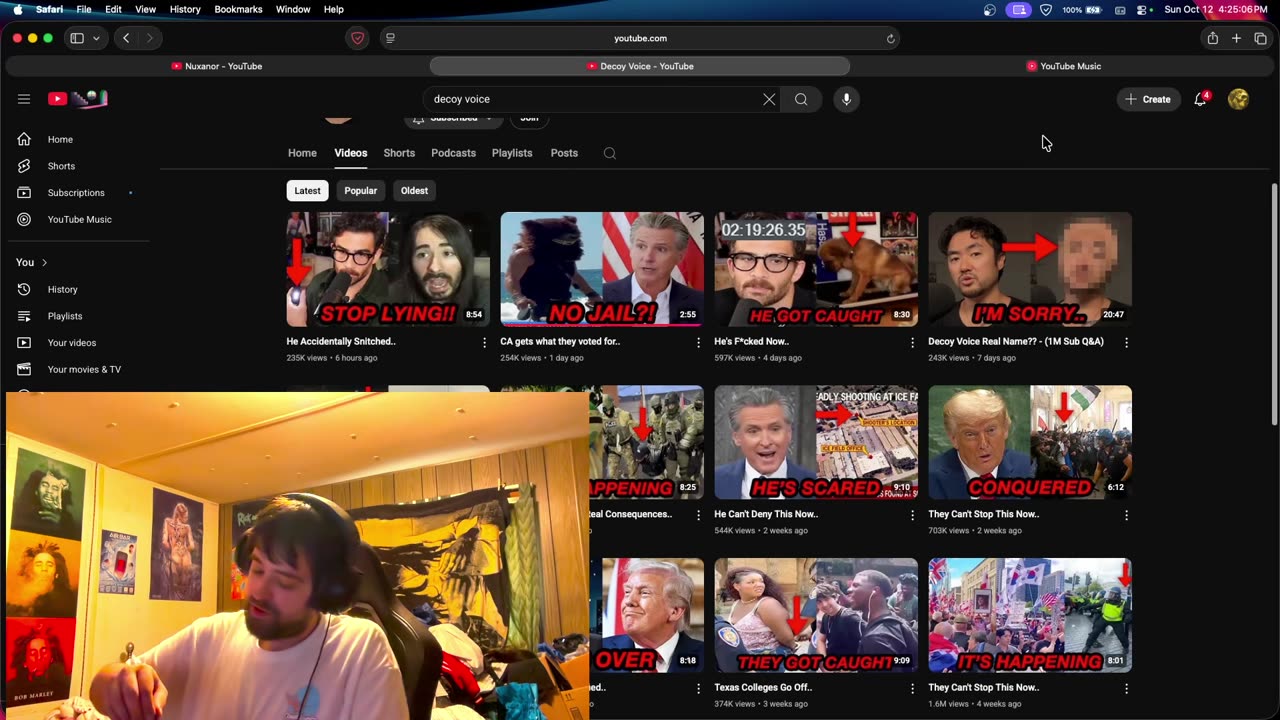Viewport: 1280px width, 720px height.
Task: Click the Create button
Action: click(1148, 99)
